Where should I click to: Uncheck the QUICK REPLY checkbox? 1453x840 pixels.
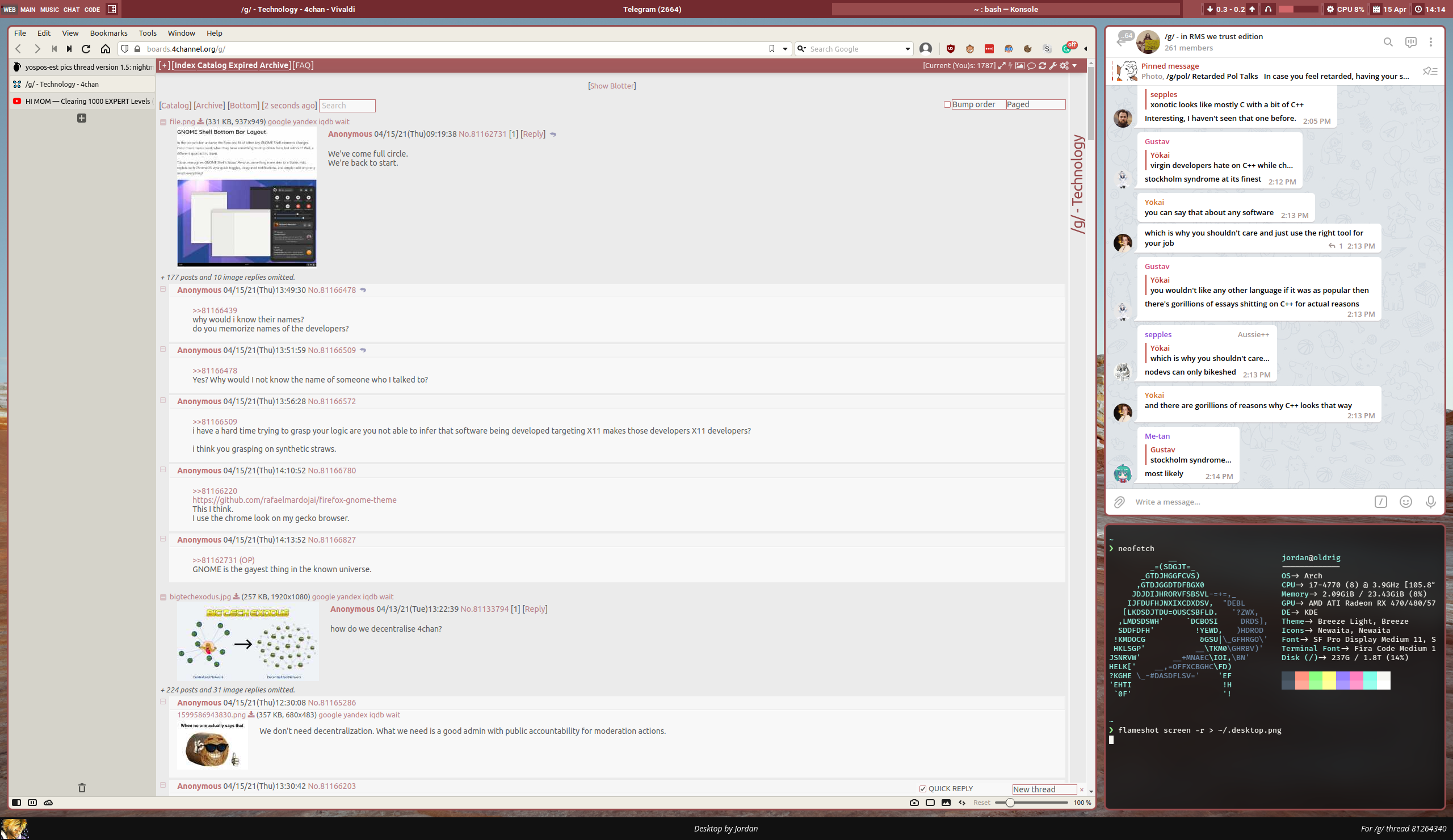tap(922, 789)
